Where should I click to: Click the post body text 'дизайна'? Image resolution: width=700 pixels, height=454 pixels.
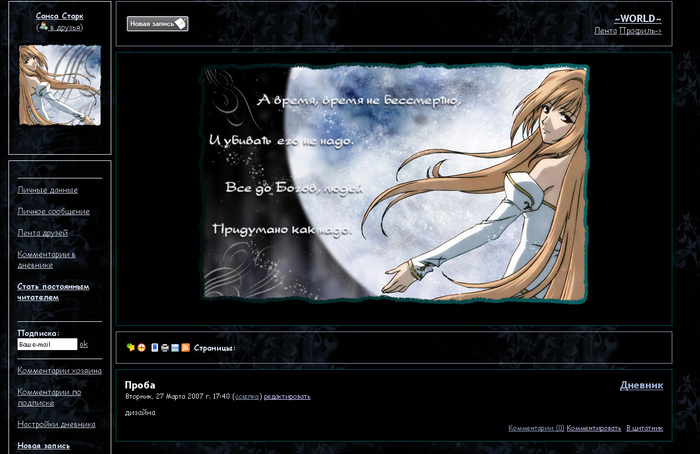(140, 413)
